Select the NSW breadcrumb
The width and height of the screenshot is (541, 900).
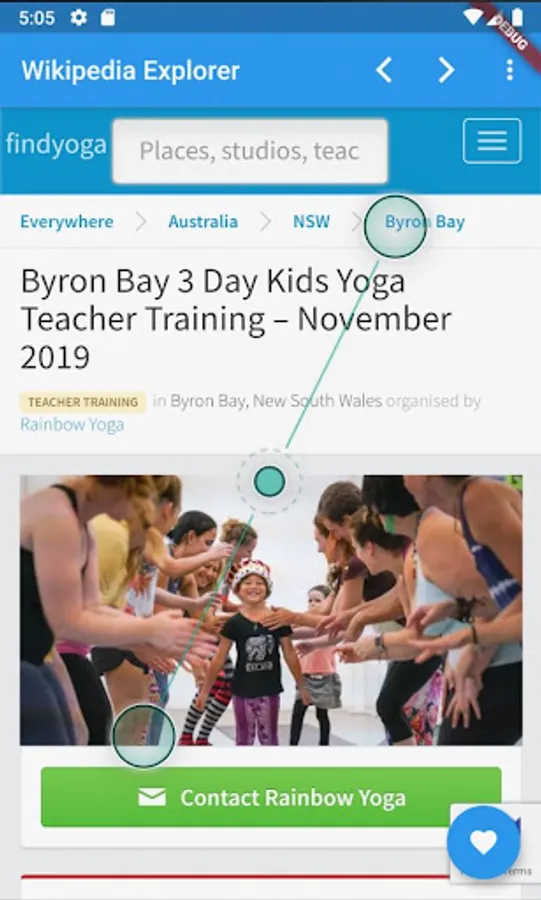point(312,222)
